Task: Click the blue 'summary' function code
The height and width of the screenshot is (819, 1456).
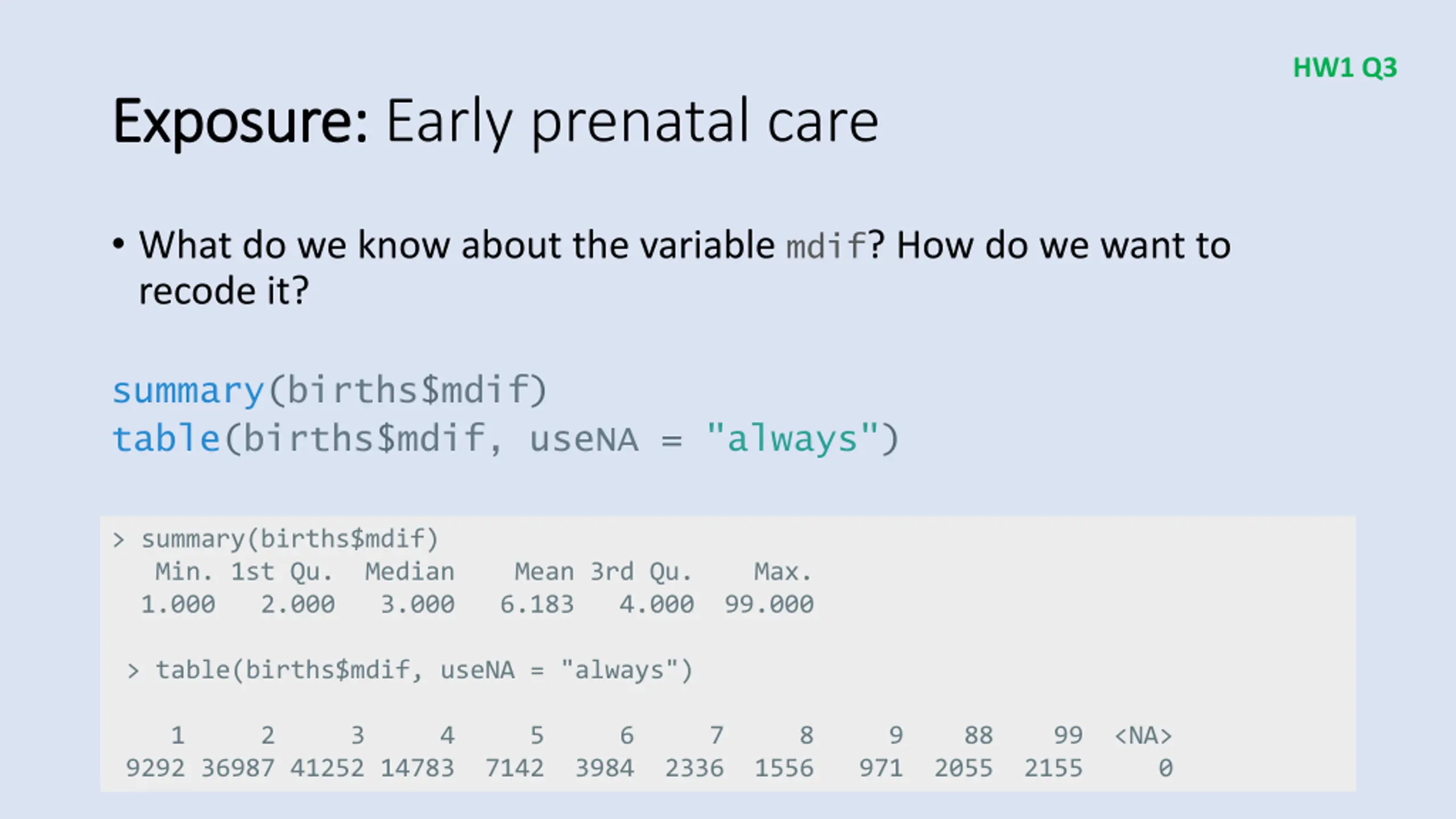Action: [188, 392]
